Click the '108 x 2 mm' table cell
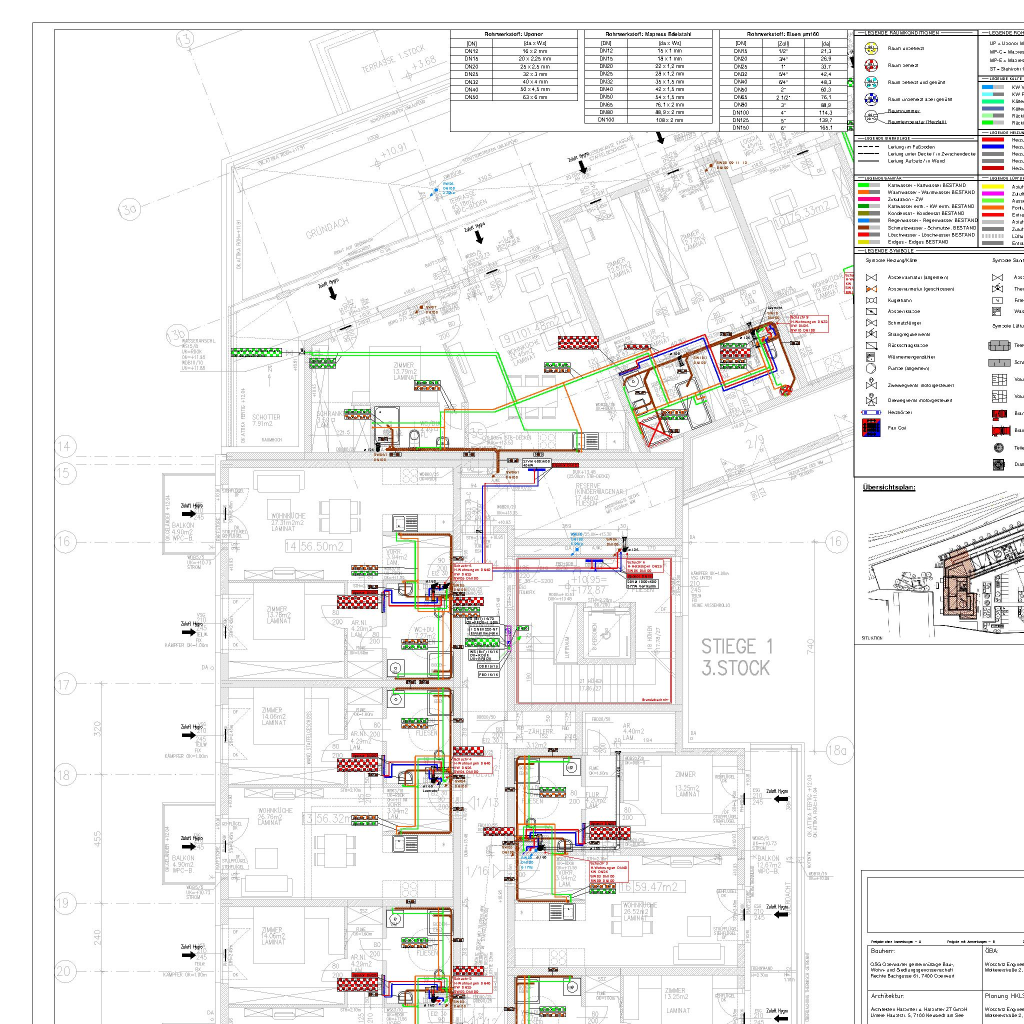Screen dimensions: 1024x1024 coord(669,120)
